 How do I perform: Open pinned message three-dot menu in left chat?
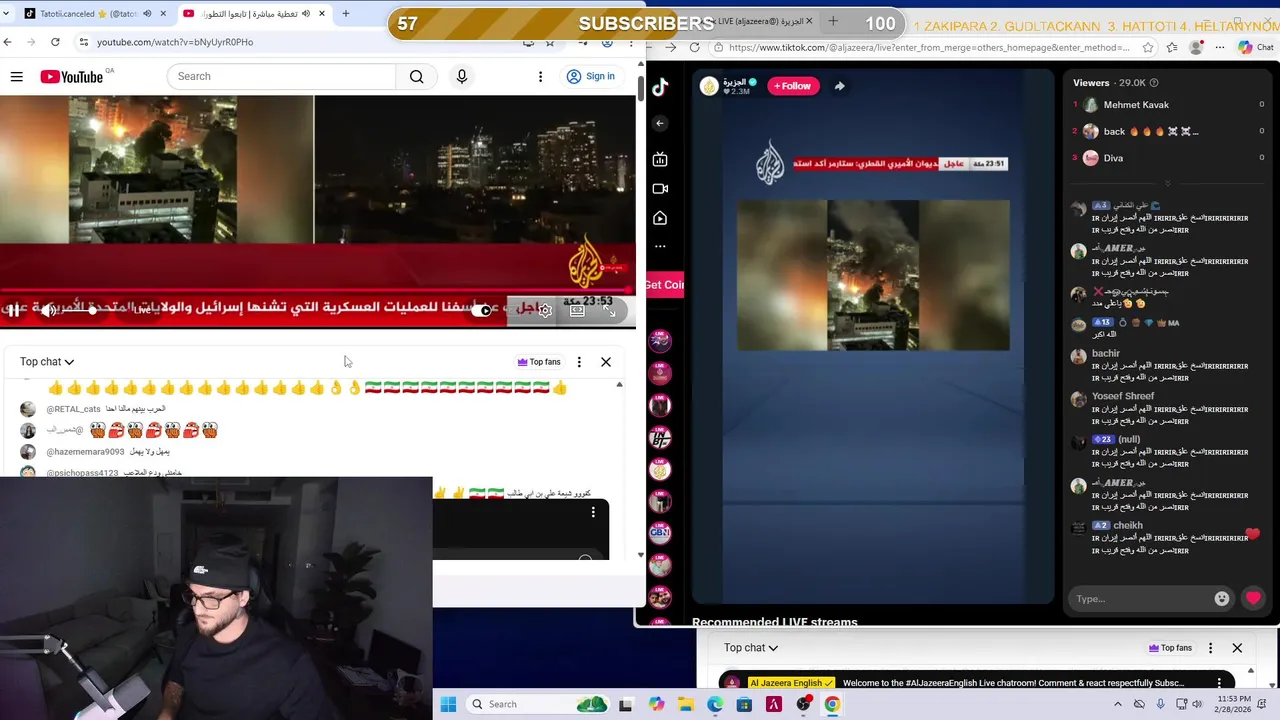point(593,512)
